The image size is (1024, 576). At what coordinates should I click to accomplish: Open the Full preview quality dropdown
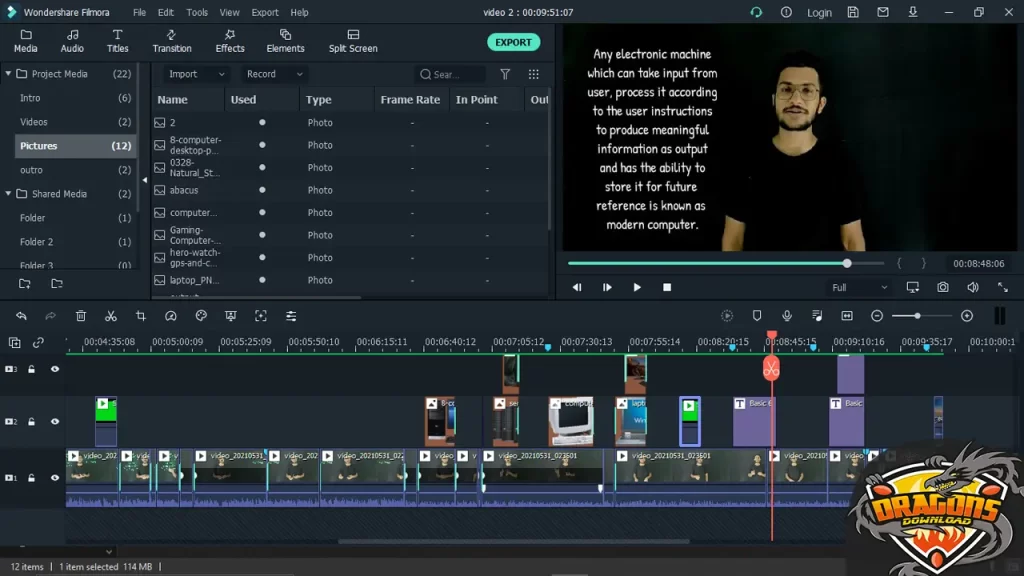[859, 287]
